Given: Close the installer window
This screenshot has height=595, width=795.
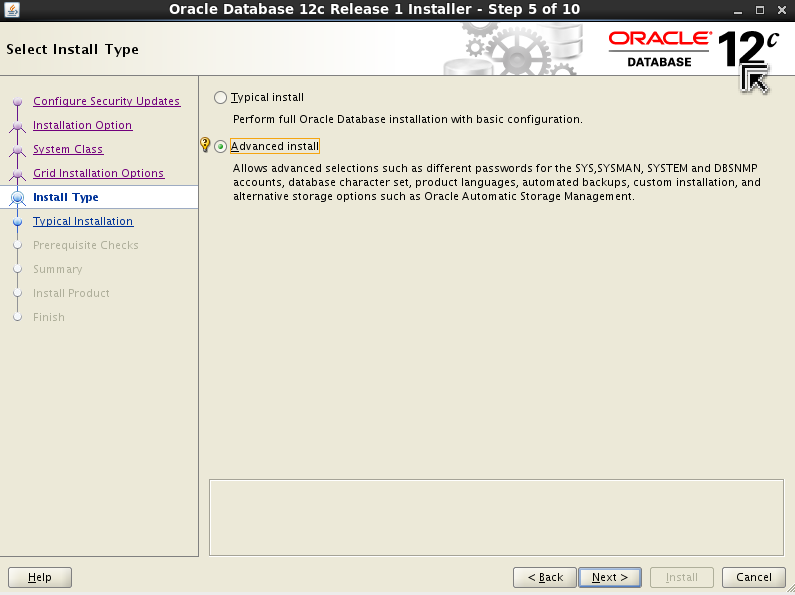Looking at the screenshot, I should [x=782, y=10].
